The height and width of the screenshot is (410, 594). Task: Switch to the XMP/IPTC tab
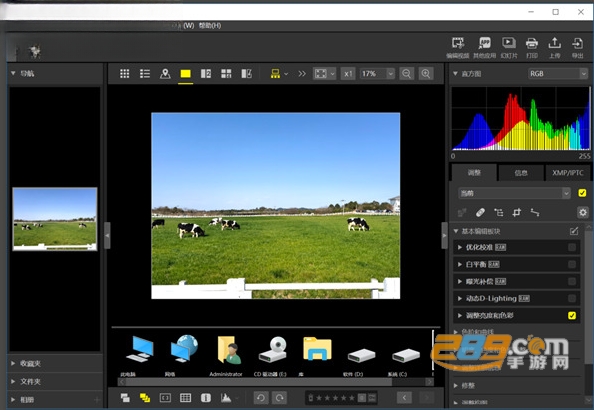click(568, 173)
